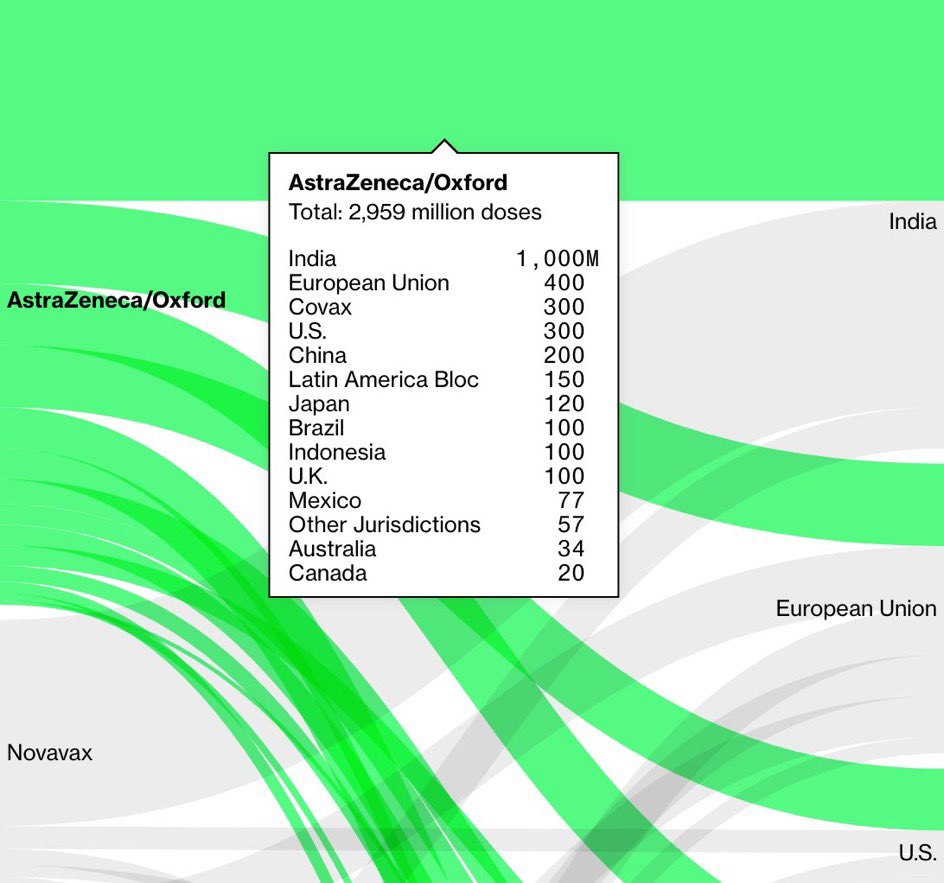Viewport: 944px width, 883px height.
Task: Click the 20 value for Canada
Action: tap(571, 572)
